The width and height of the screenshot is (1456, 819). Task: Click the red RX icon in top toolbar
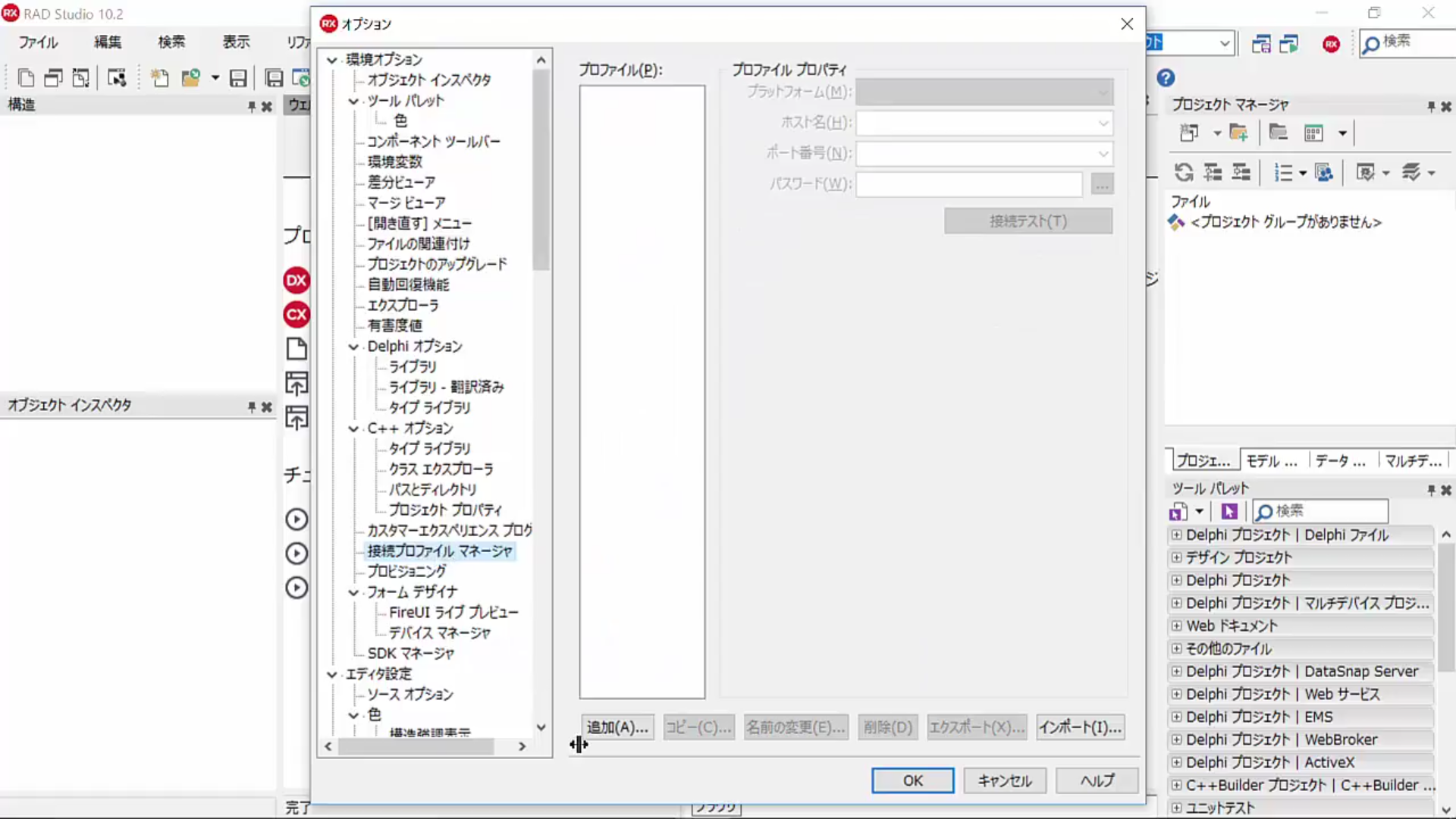point(1331,44)
